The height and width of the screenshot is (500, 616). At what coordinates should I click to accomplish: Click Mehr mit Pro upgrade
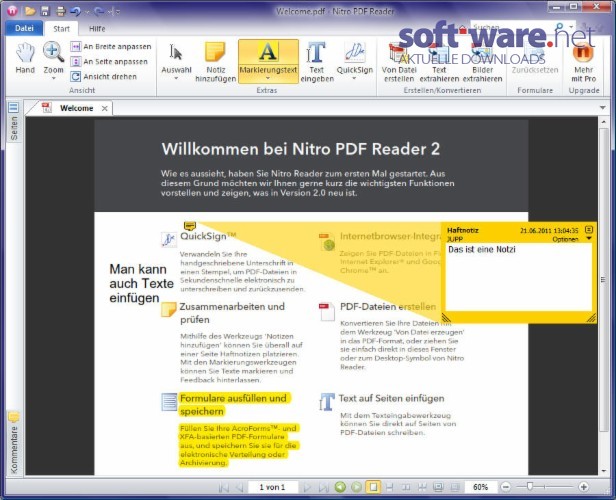coord(583,63)
